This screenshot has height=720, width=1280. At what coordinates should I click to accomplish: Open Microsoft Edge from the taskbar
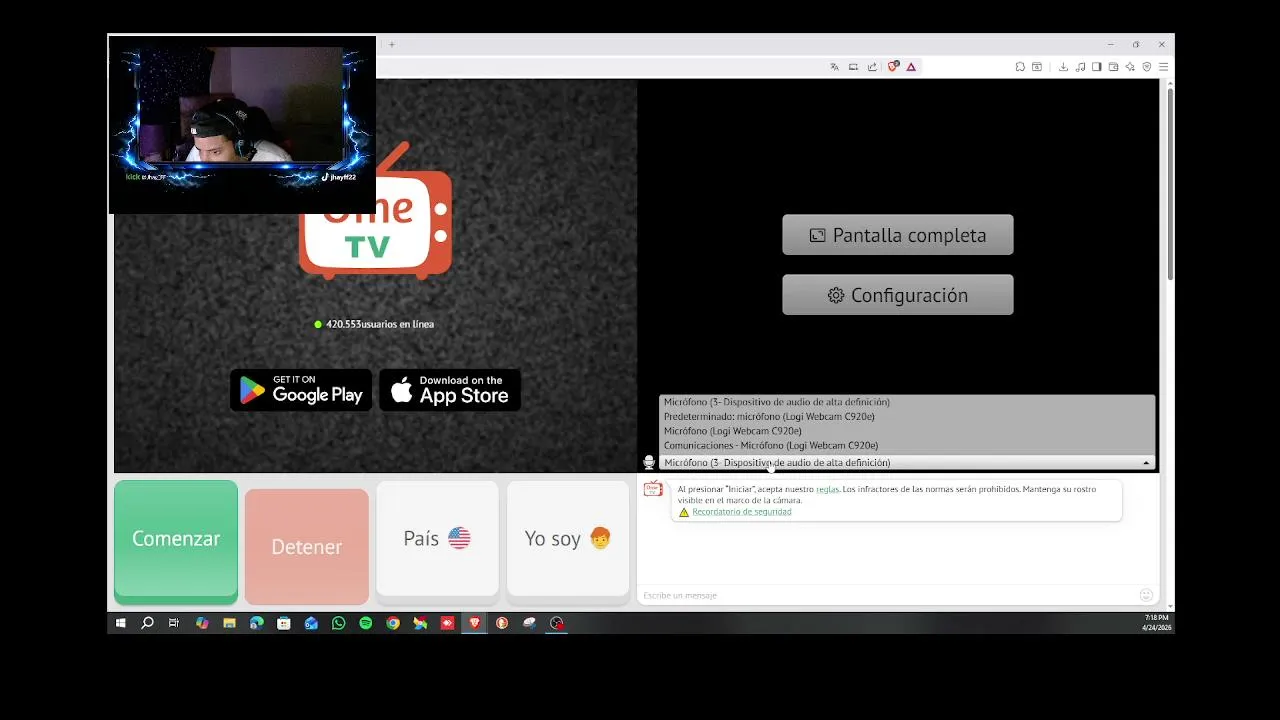click(257, 623)
